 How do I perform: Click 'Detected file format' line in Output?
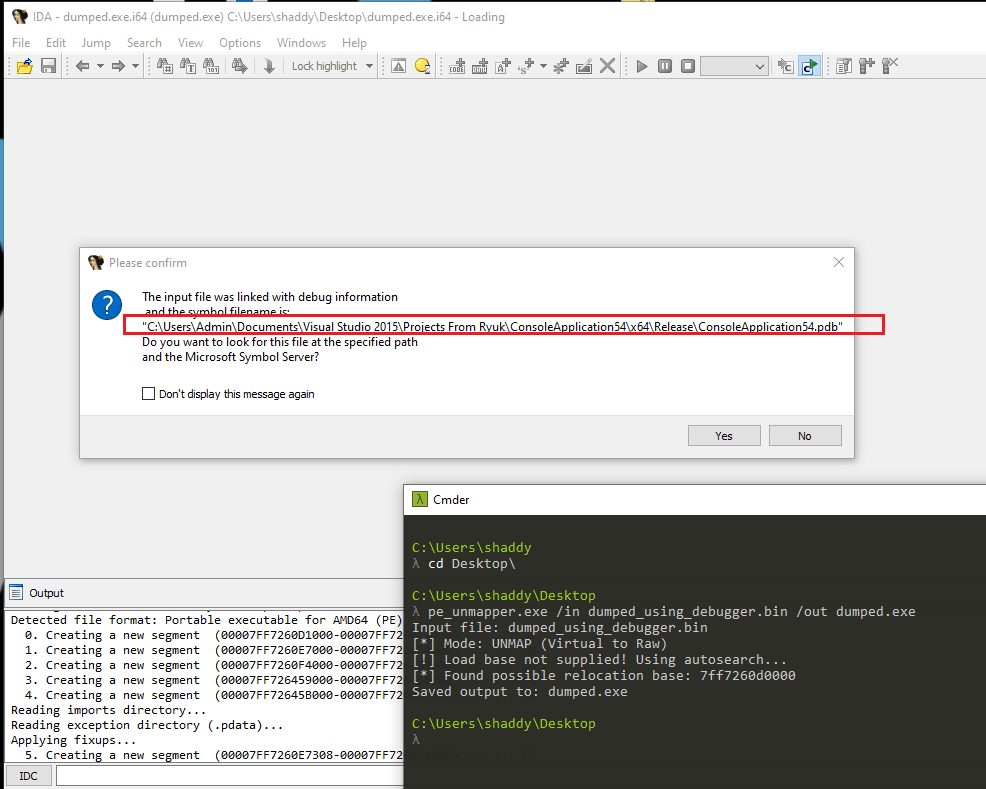pos(206,621)
